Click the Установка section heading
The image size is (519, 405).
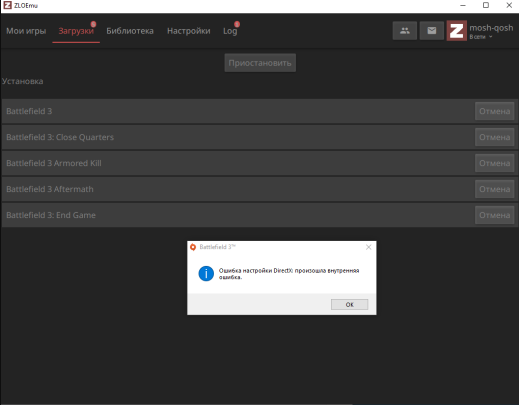(x=22, y=81)
